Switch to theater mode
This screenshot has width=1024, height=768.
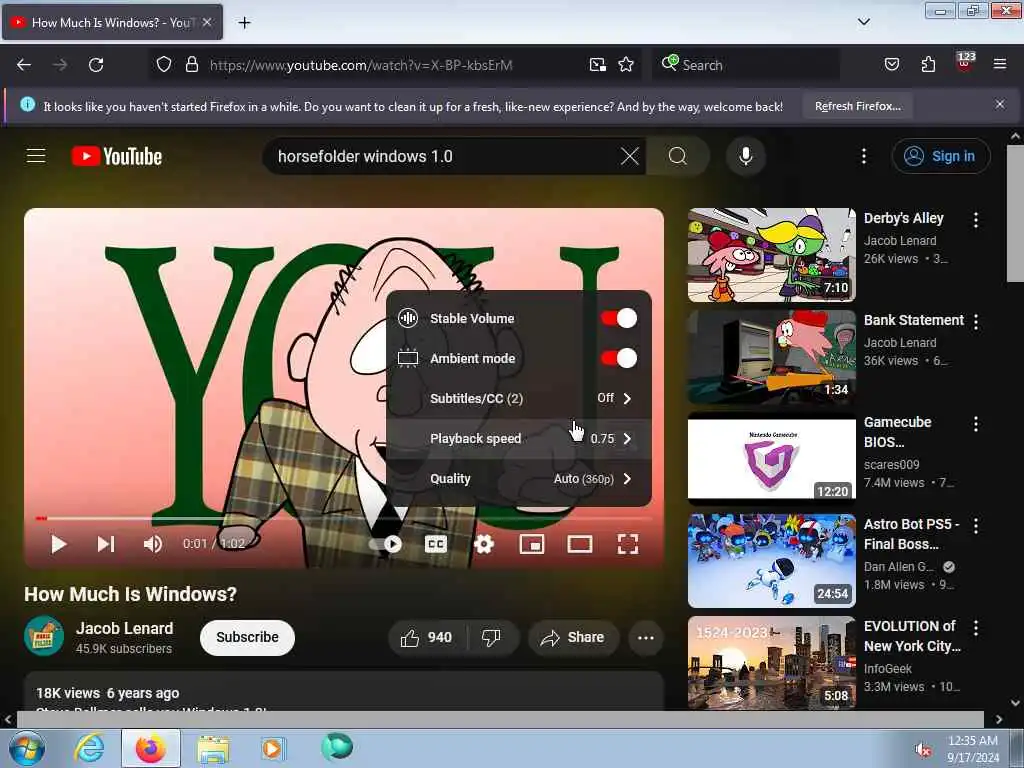point(579,544)
